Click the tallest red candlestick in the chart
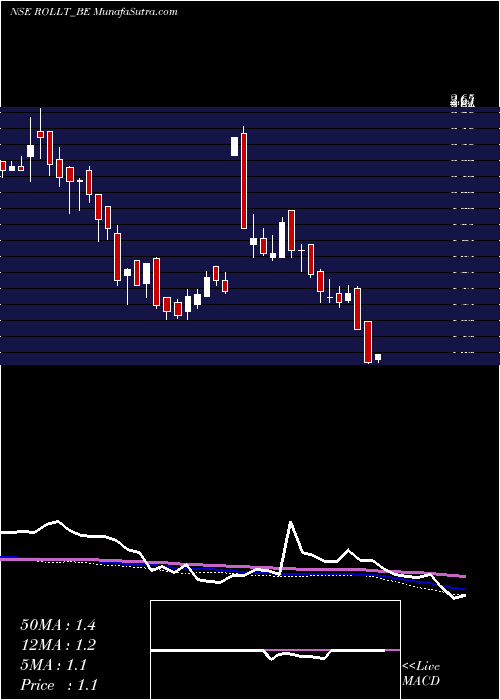 pyautogui.click(x=244, y=180)
